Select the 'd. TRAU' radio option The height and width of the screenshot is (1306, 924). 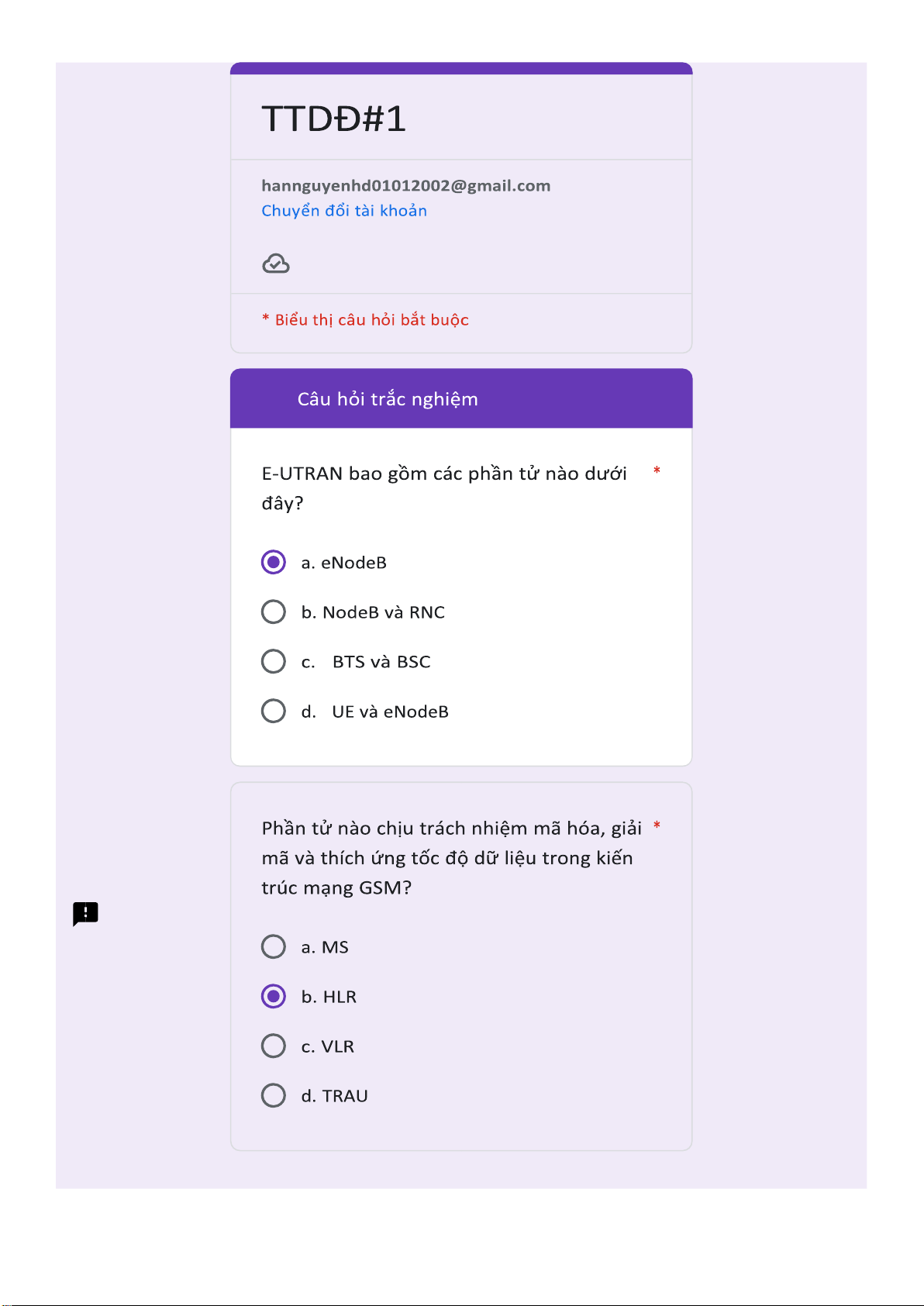coord(274,1095)
